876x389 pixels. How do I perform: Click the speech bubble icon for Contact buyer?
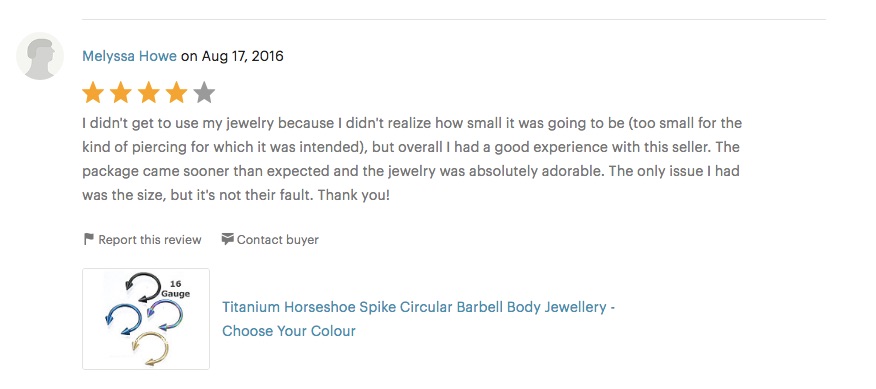227,240
